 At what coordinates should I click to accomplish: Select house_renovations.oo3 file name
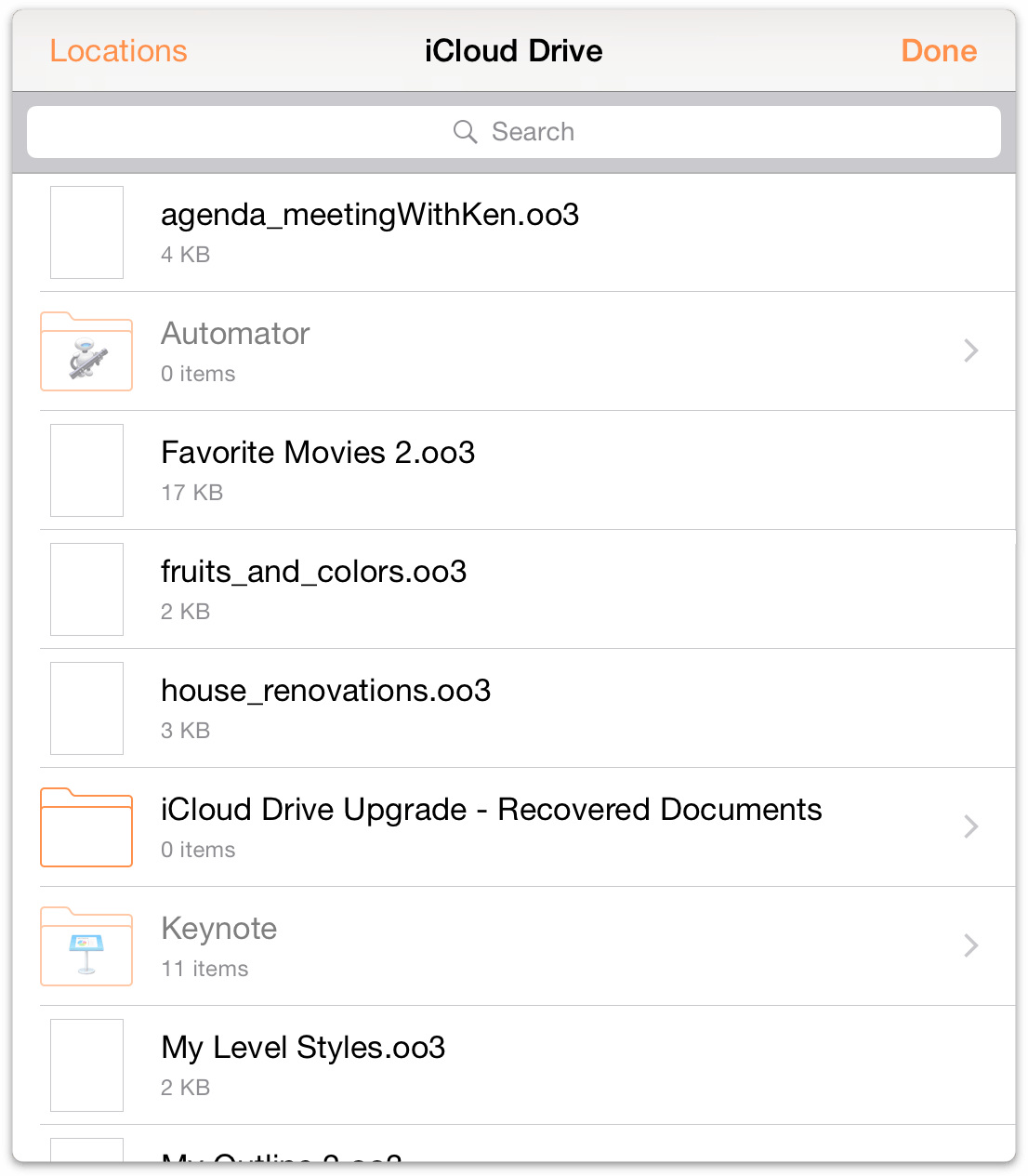[x=325, y=691]
